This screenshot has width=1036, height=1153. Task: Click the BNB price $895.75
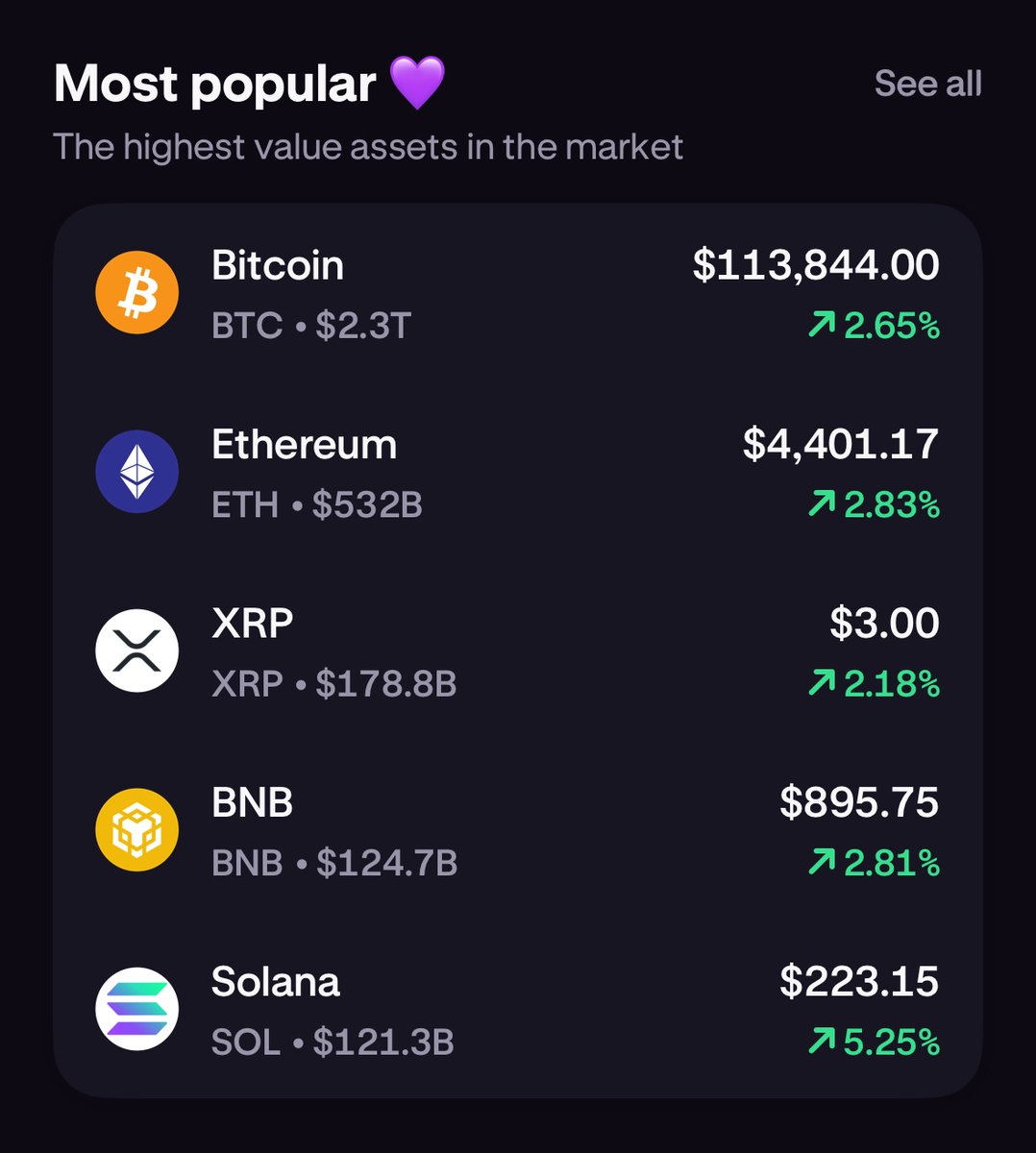coord(859,802)
